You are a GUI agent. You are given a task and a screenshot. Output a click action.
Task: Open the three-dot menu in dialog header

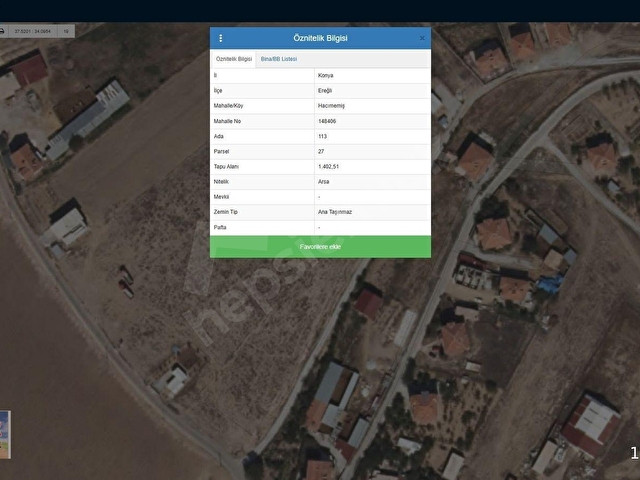(221, 38)
